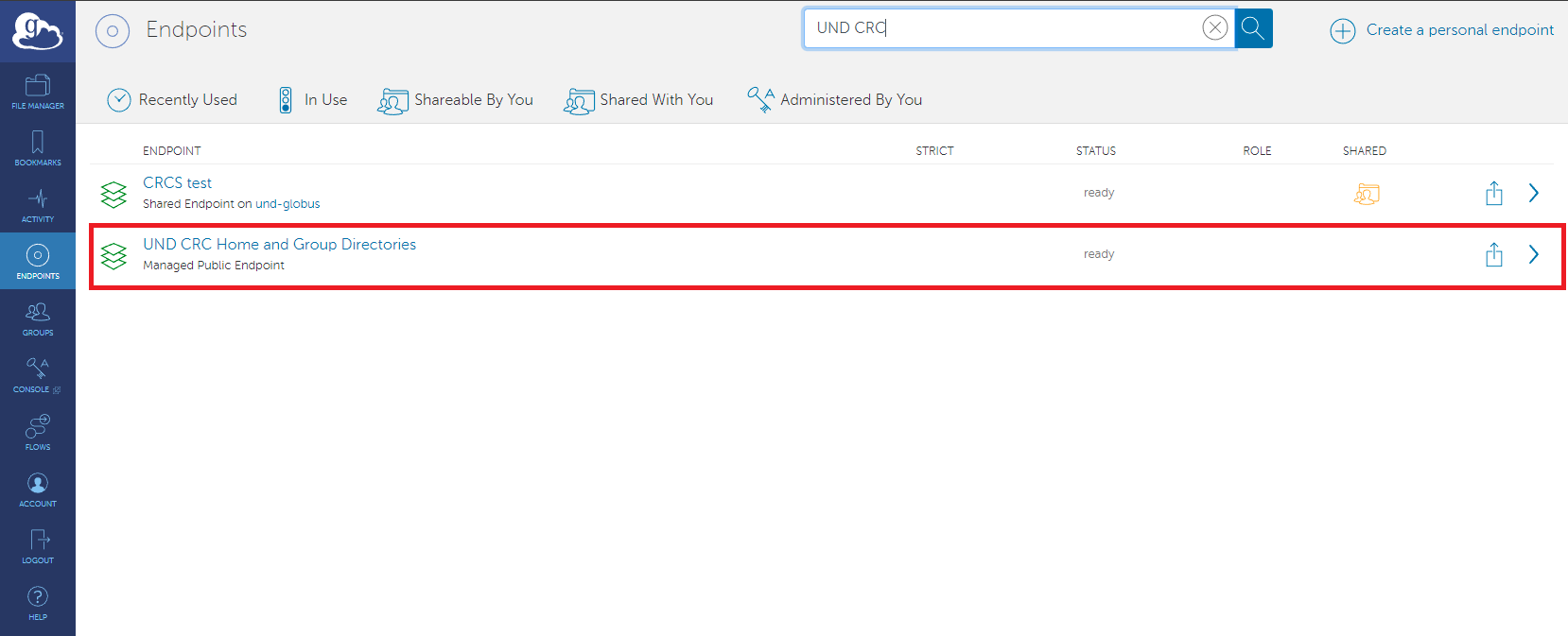Click Create a personal endpoint link
1568x636 pixels.
(1442, 30)
